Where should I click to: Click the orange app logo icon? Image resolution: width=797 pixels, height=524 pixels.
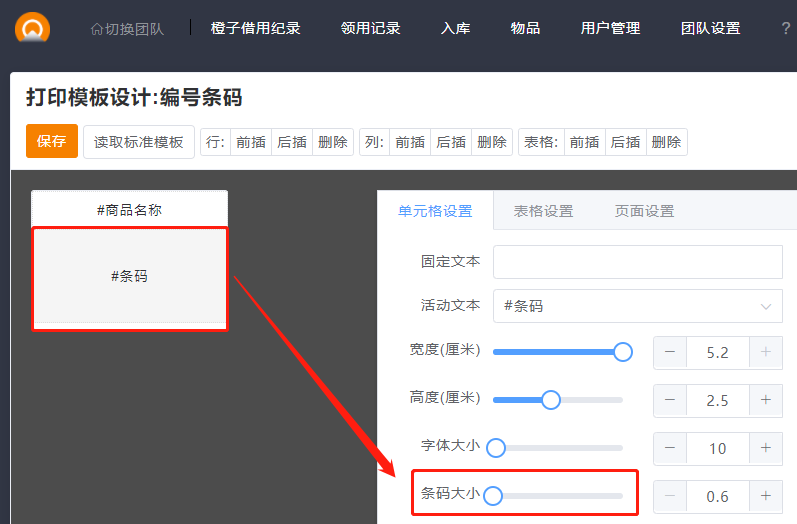32,28
